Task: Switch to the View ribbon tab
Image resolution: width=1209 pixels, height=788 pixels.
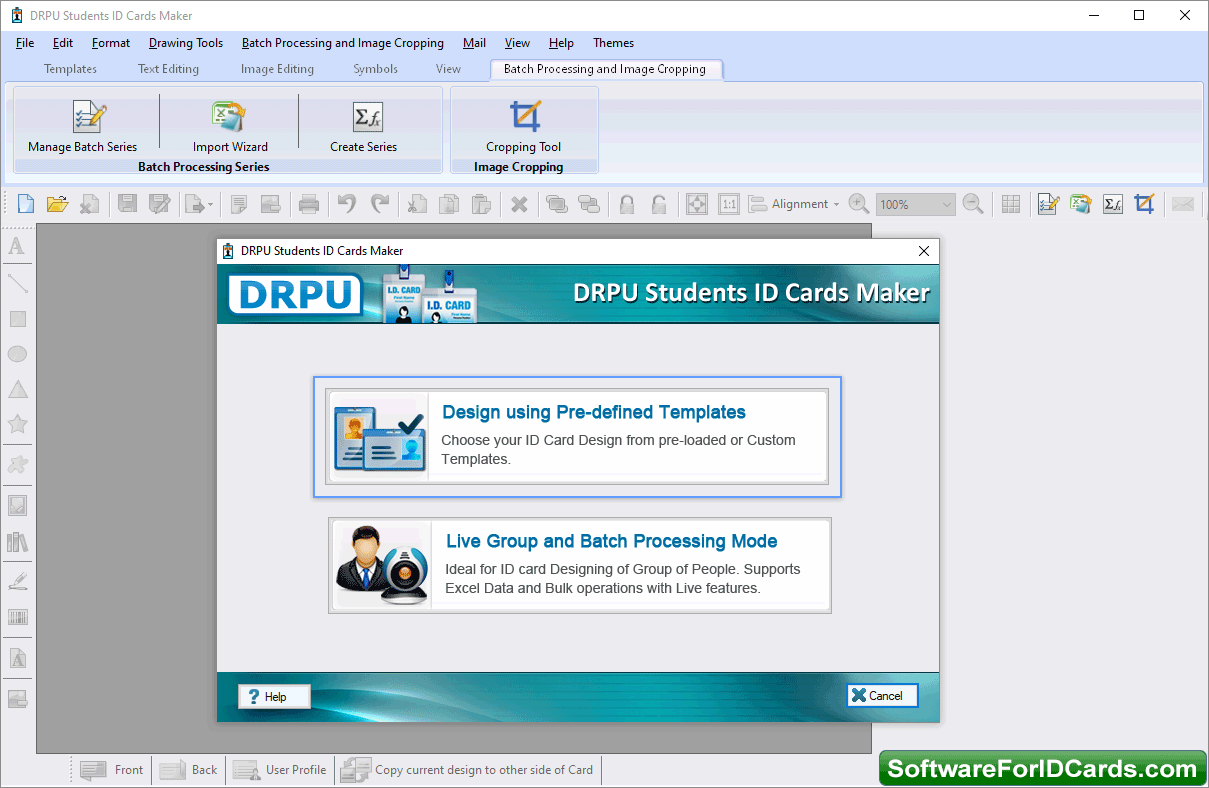Action: tap(448, 69)
